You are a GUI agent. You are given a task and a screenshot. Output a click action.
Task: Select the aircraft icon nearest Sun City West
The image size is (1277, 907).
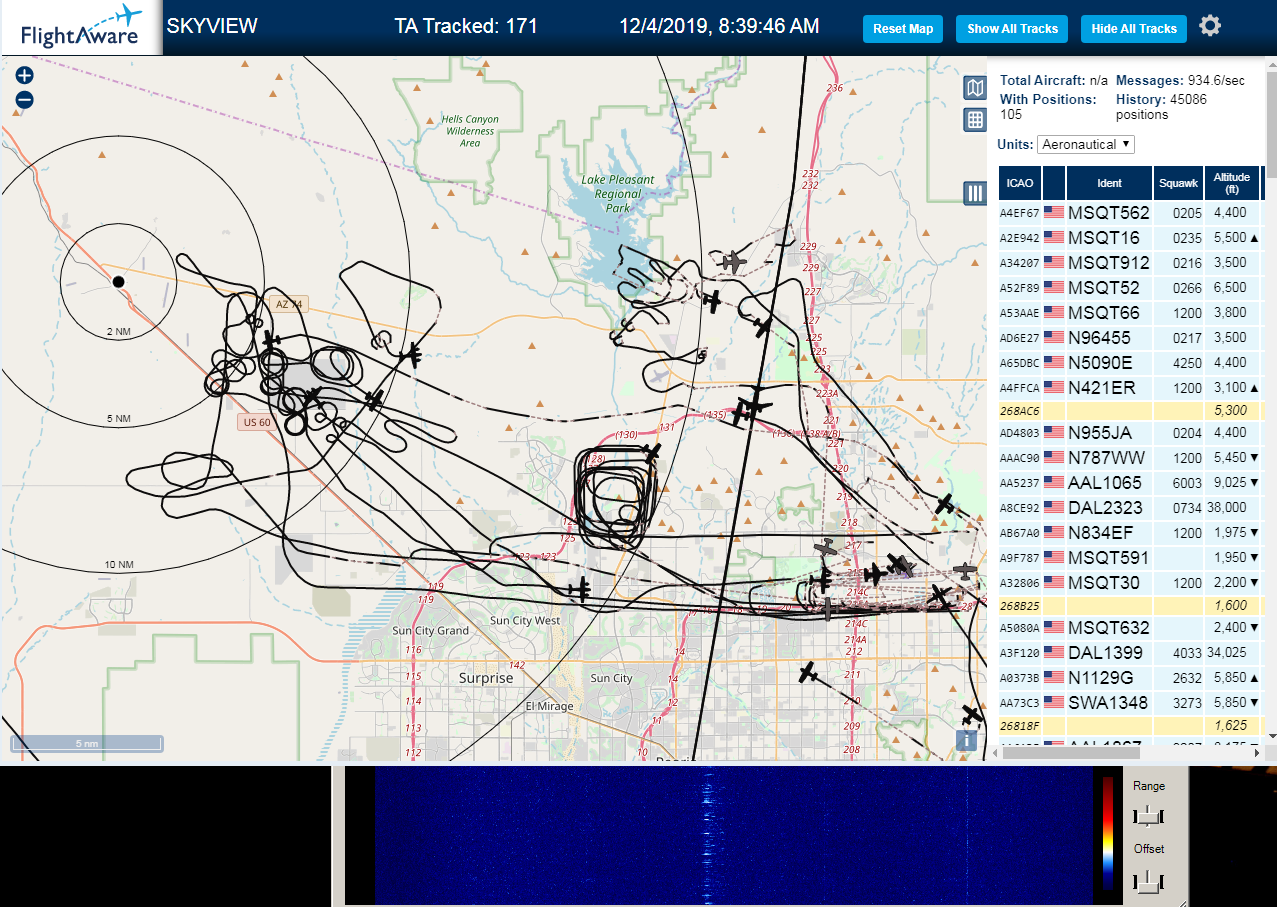[579, 590]
